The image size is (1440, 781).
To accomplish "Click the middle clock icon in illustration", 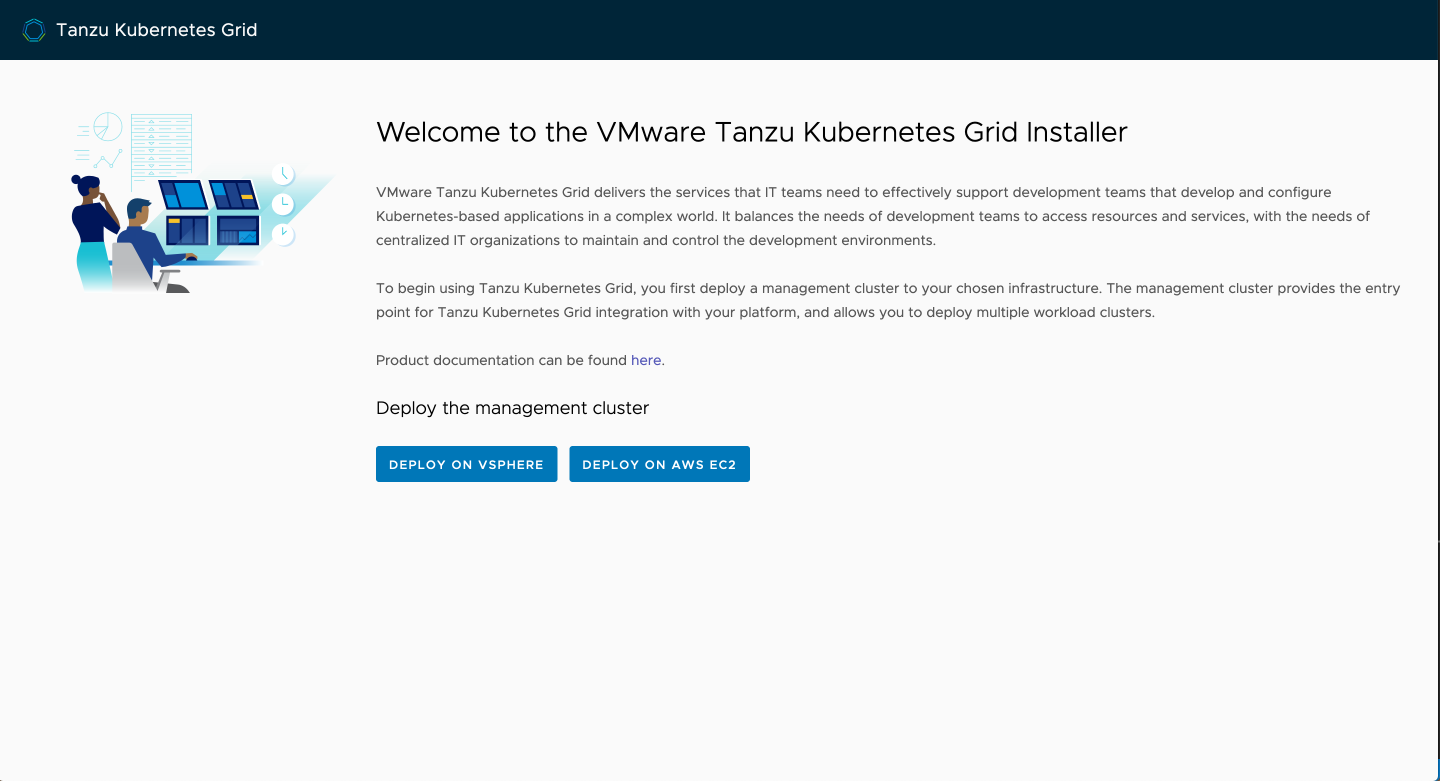I will coord(284,205).
